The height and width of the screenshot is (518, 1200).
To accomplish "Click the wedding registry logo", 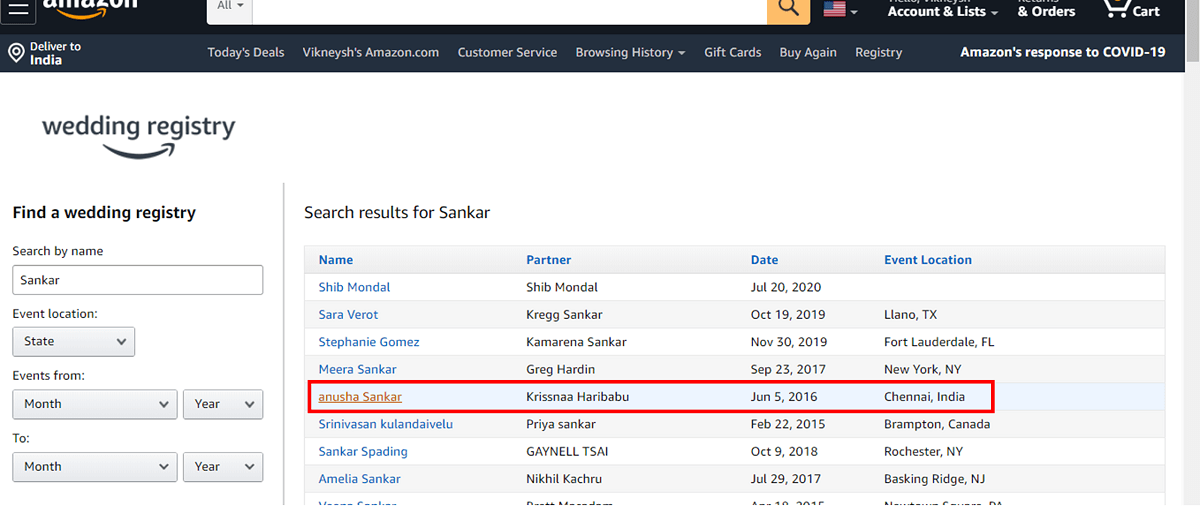I will pos(139,136).
